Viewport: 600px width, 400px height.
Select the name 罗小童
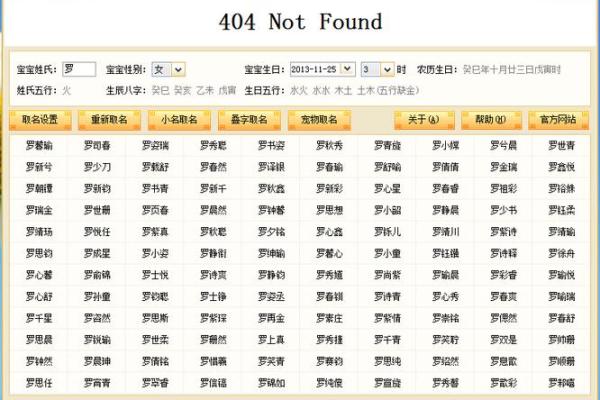387,253
